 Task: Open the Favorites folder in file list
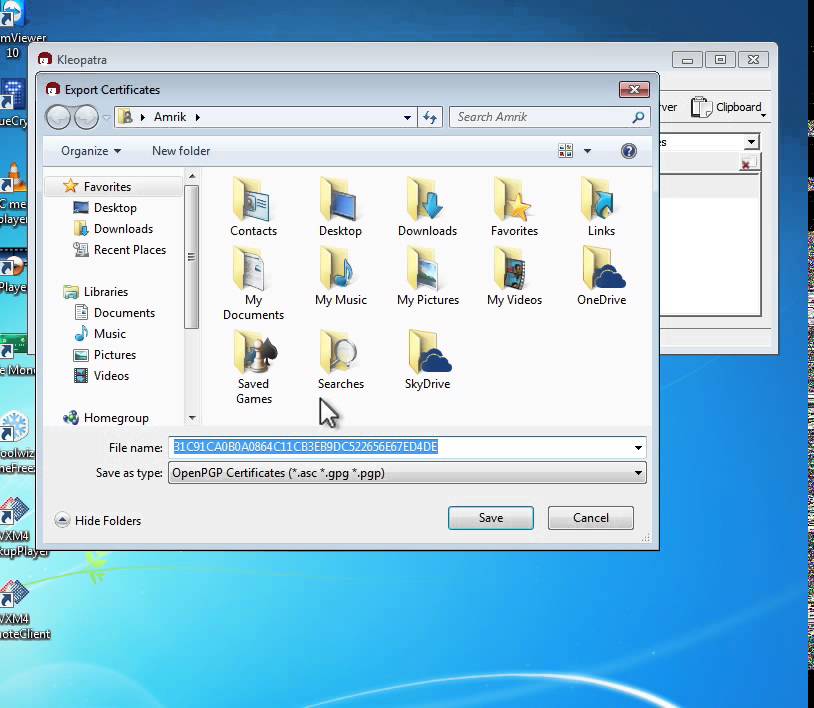[x=514, y=207]
